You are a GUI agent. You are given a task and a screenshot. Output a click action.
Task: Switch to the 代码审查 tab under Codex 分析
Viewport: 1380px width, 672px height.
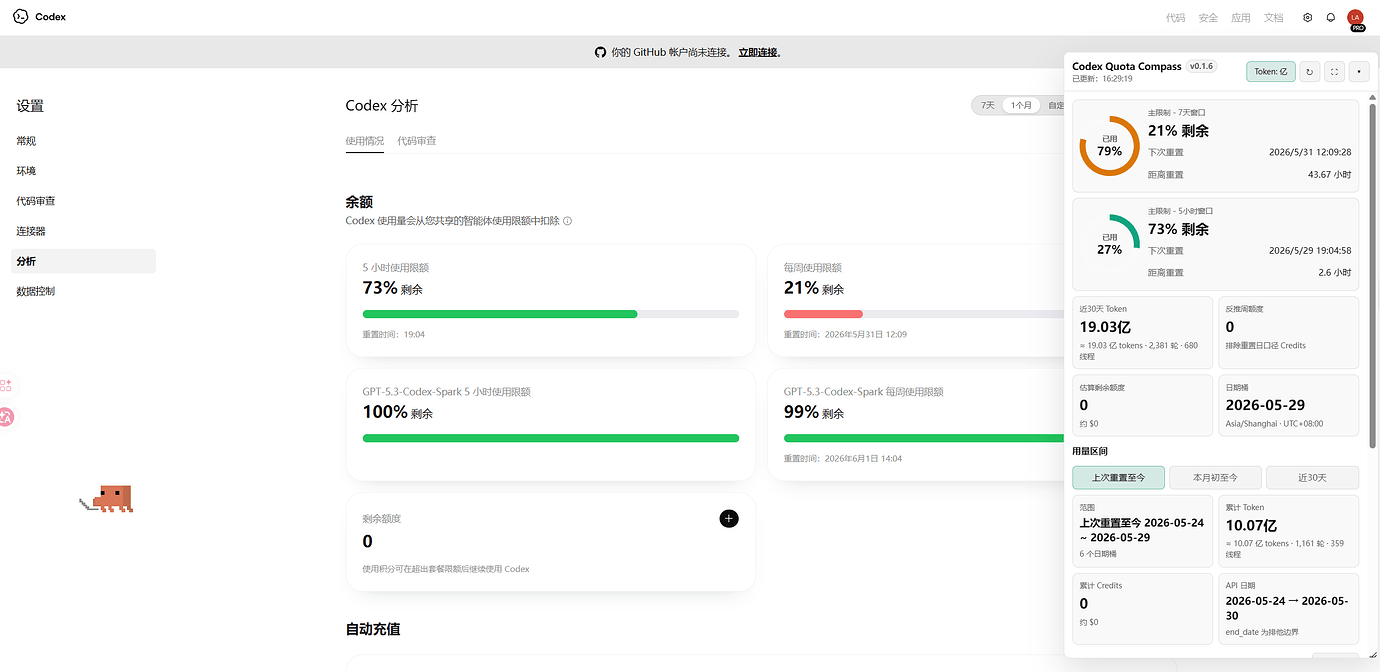click(x=417, y=141)
